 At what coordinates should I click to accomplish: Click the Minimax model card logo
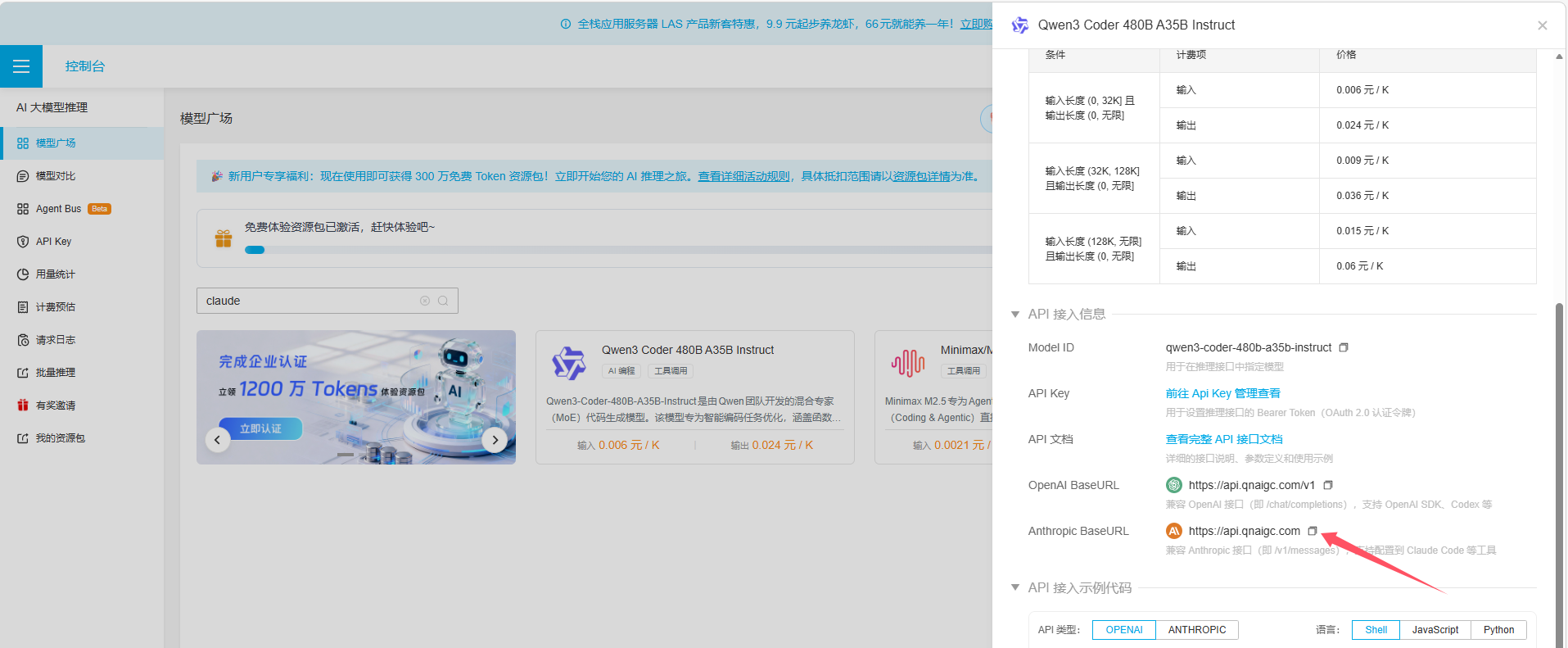pyautogui.click(x=908, y=363)
